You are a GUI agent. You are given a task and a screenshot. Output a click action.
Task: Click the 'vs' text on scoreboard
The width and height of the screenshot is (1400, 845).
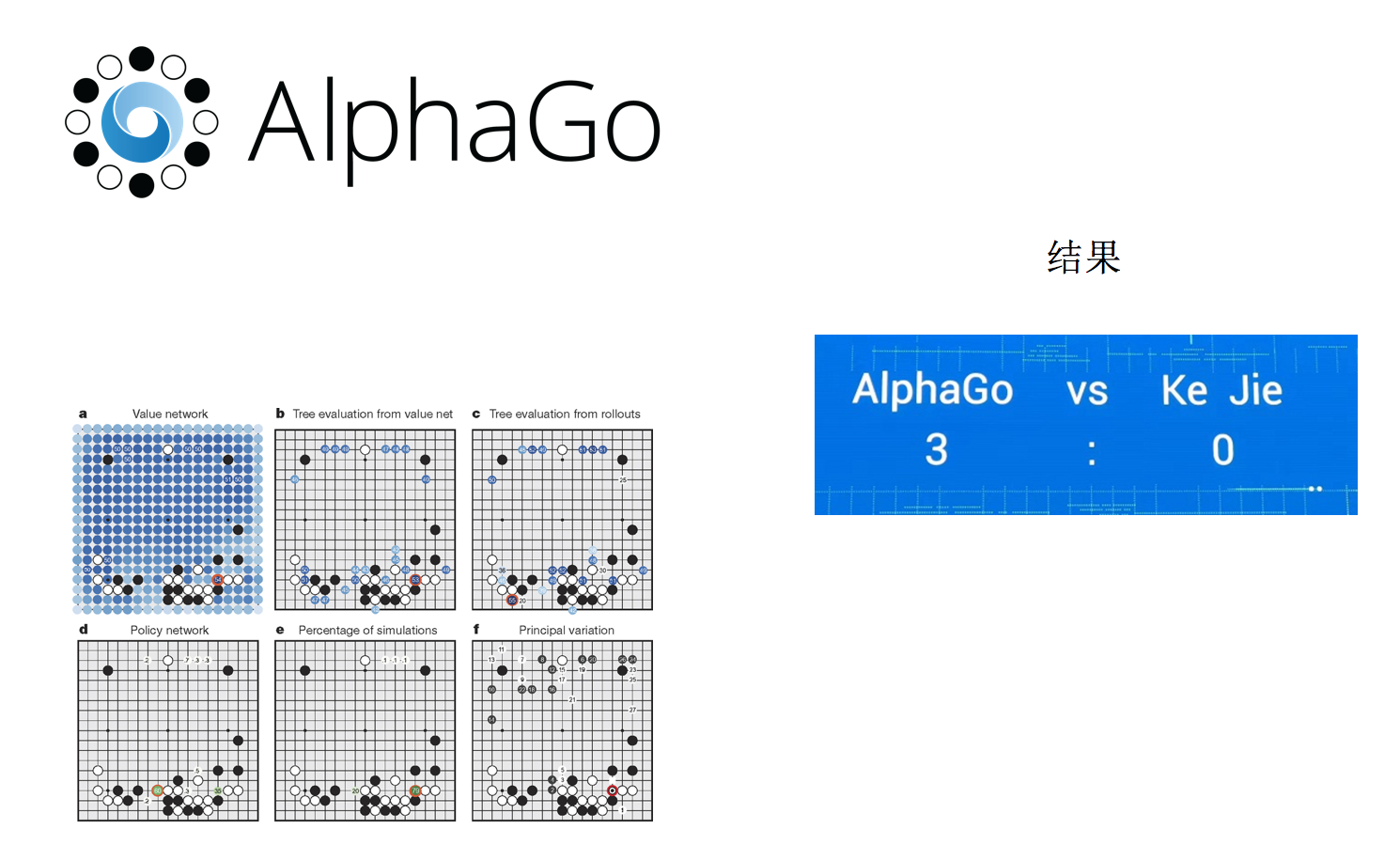point(1087,392)
